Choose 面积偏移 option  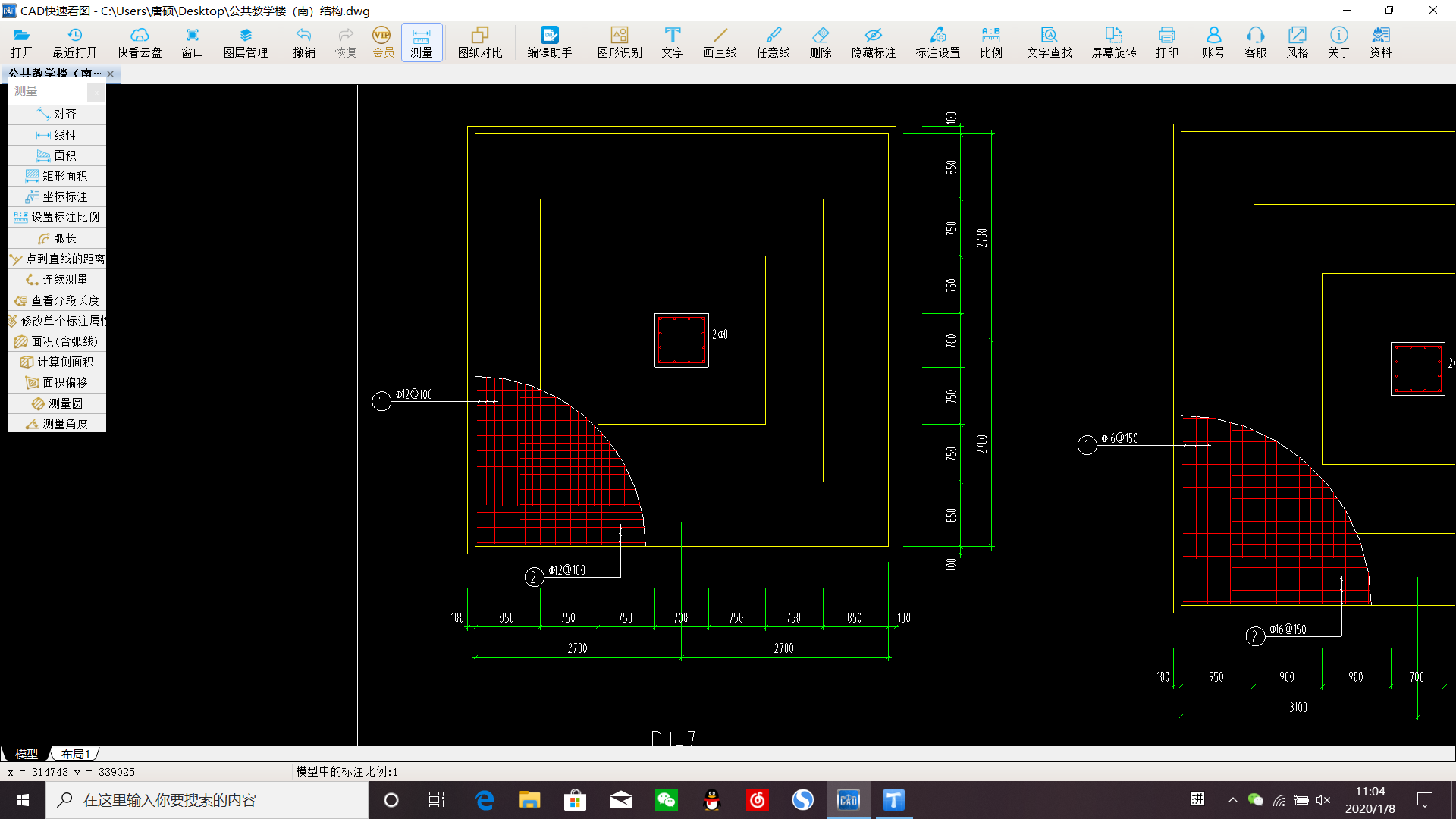[57, 382]
